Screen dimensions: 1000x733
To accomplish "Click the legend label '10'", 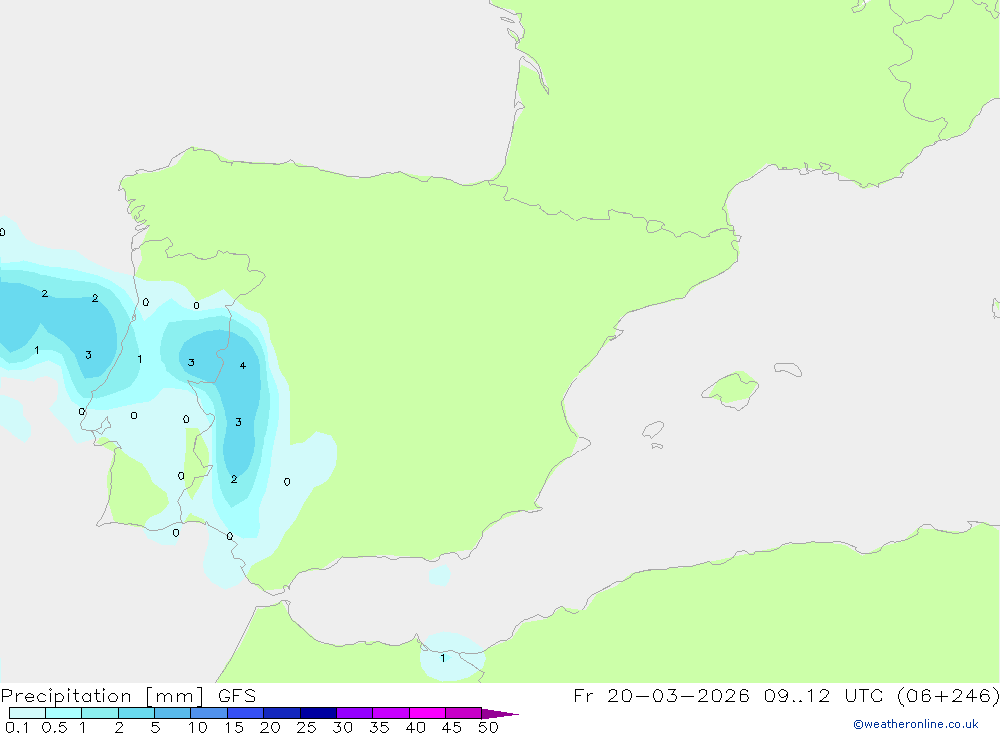I will click(x=198, y=727).
